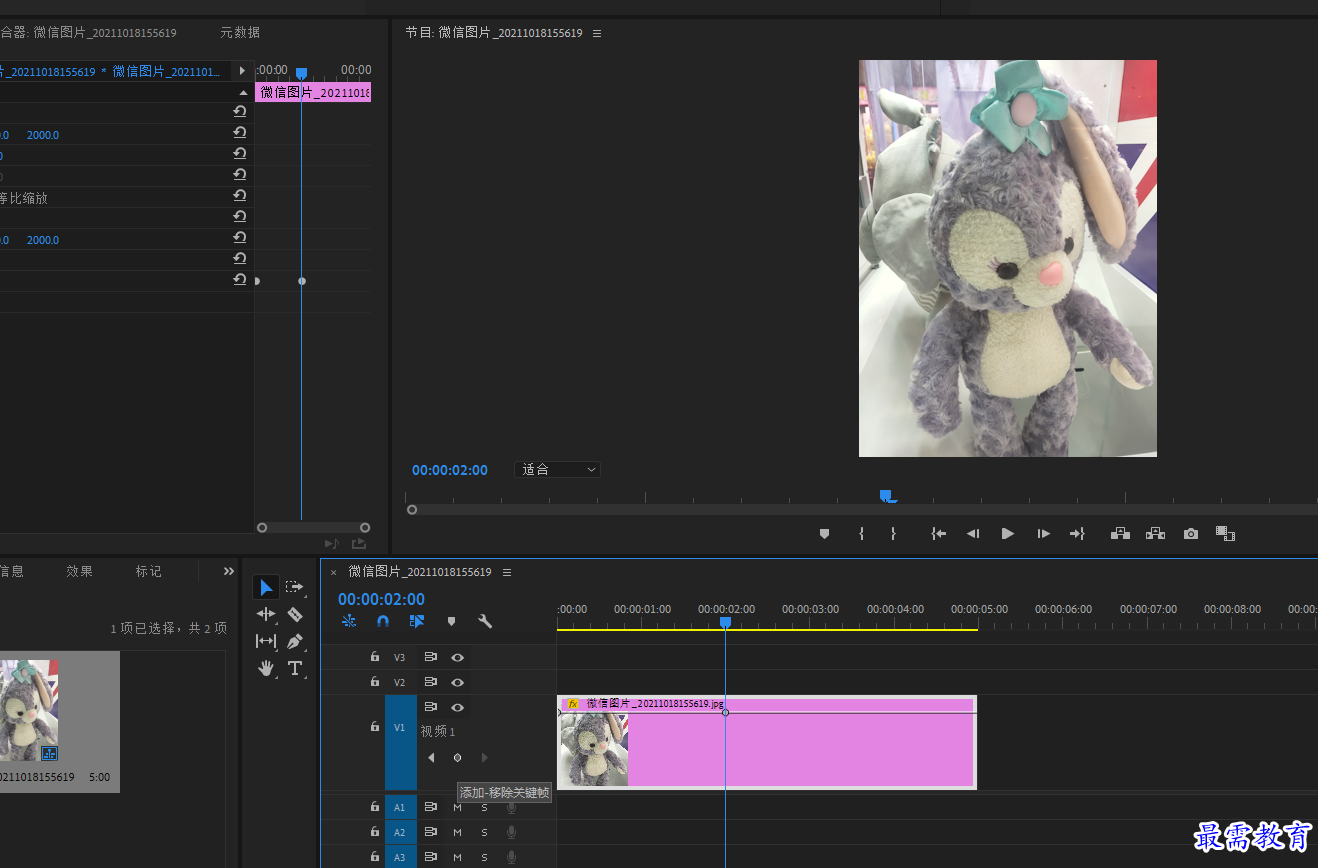Open timeline display settings wrench
Image resolution: width=1318 pixels, height=868 pixels.
[485, 621]
